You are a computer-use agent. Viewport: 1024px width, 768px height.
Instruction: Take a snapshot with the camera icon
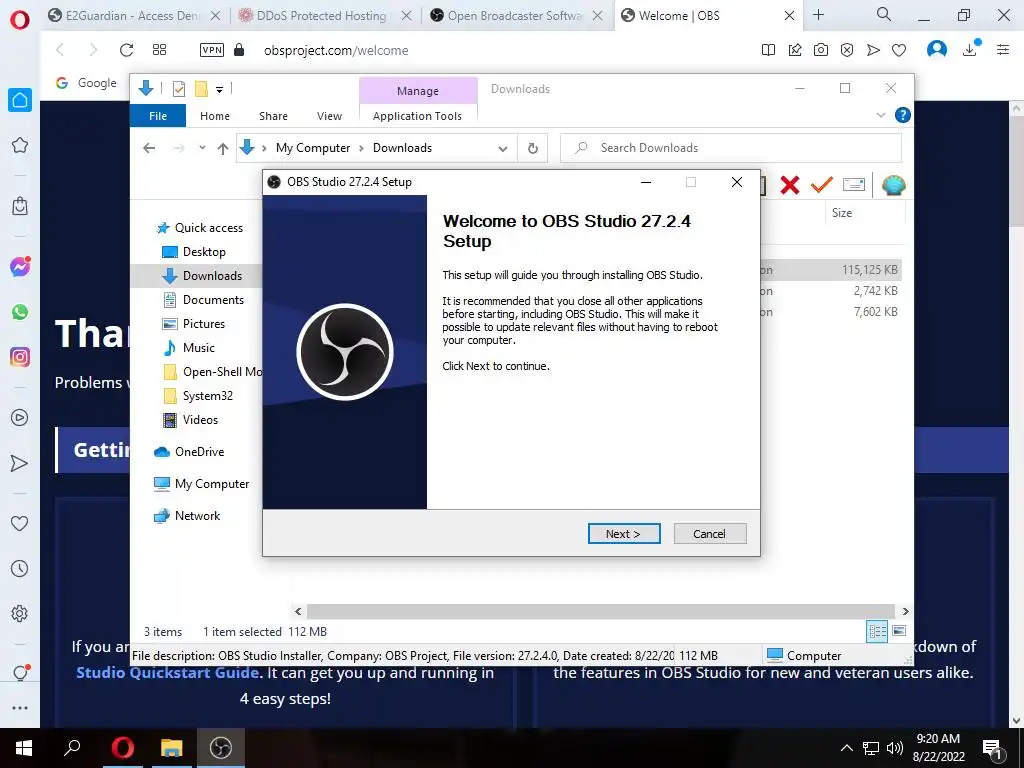[821, 50]
